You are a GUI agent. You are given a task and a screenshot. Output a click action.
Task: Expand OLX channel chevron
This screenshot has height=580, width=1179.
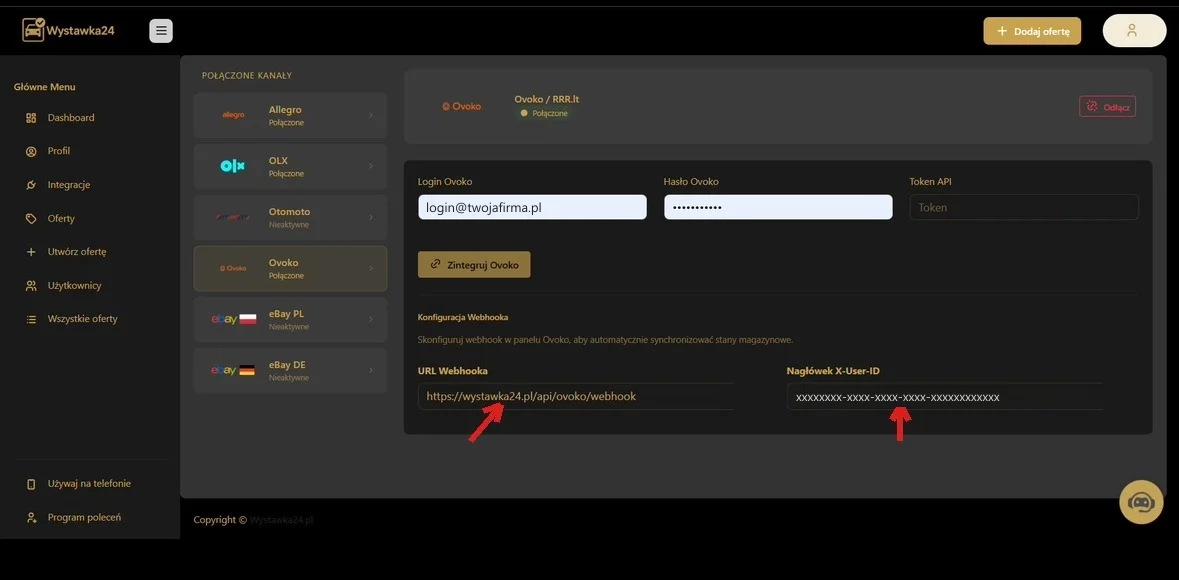tap(371, 166)
